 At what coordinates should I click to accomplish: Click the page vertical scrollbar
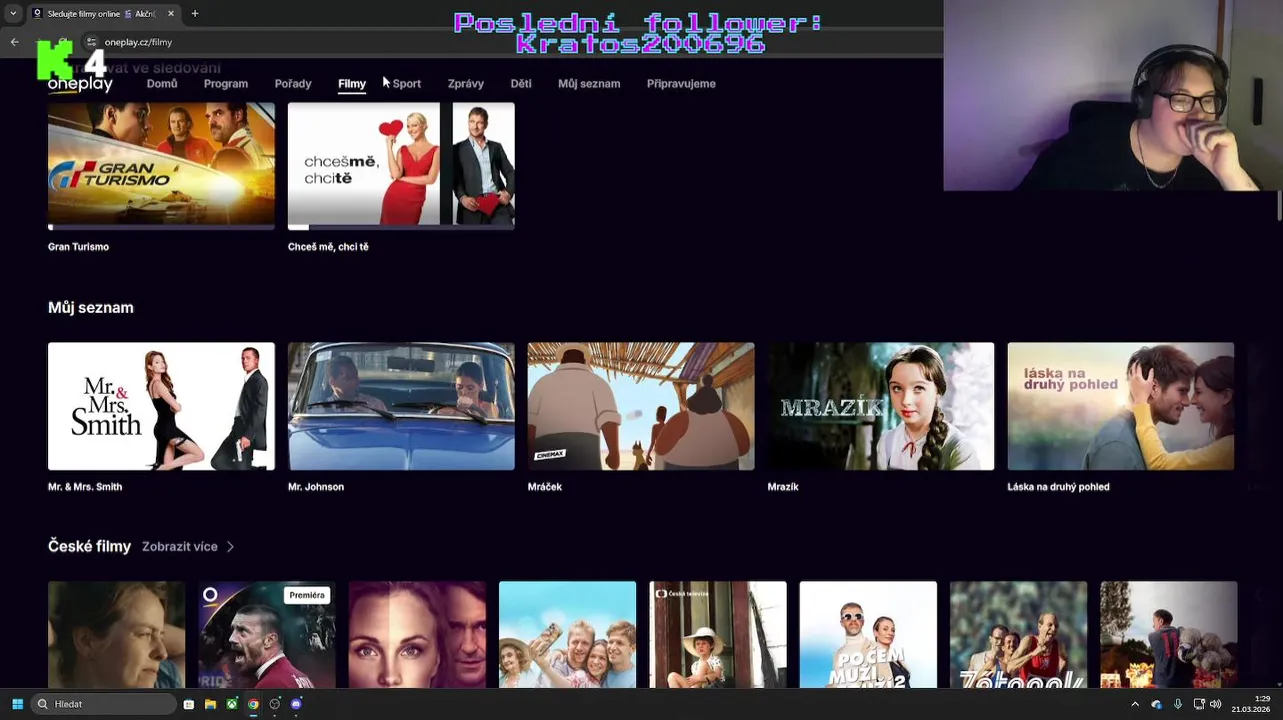(1279, 205)
